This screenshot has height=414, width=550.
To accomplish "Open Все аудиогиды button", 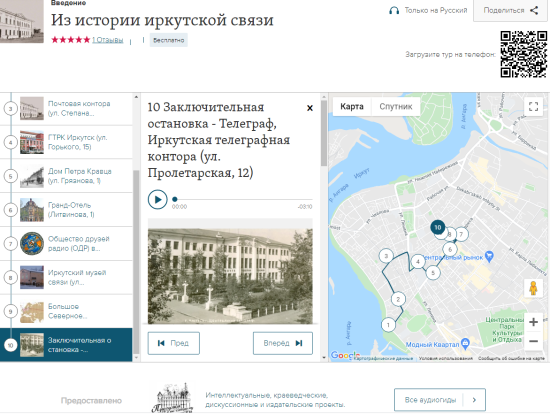I will (440, 400).
